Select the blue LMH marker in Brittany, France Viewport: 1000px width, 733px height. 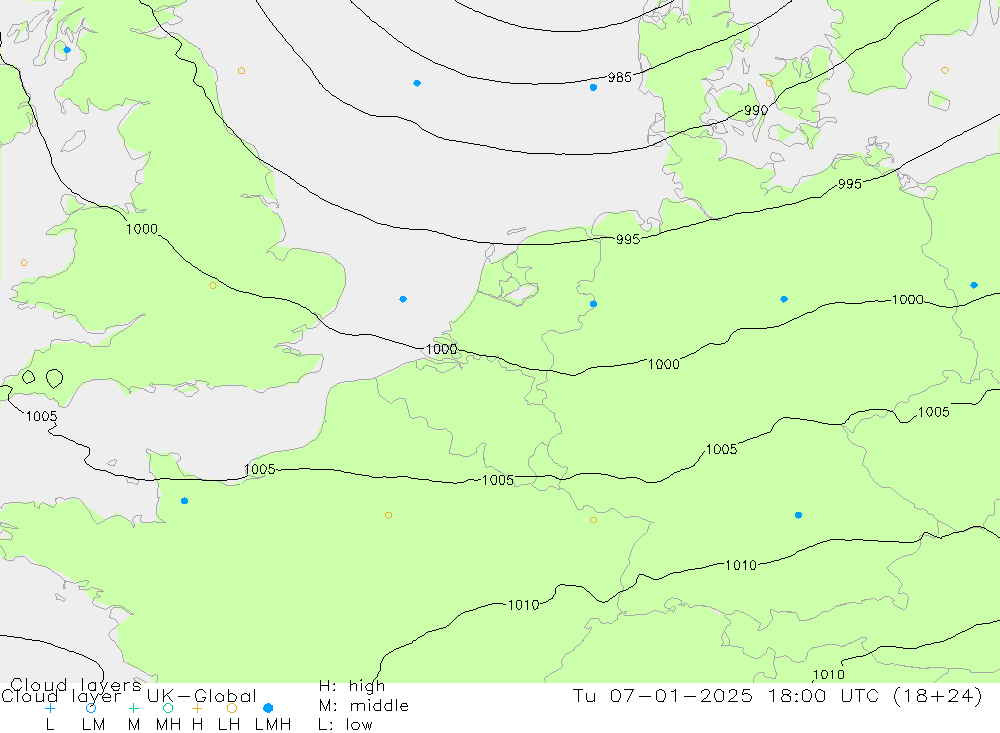[x=184, y=501]
